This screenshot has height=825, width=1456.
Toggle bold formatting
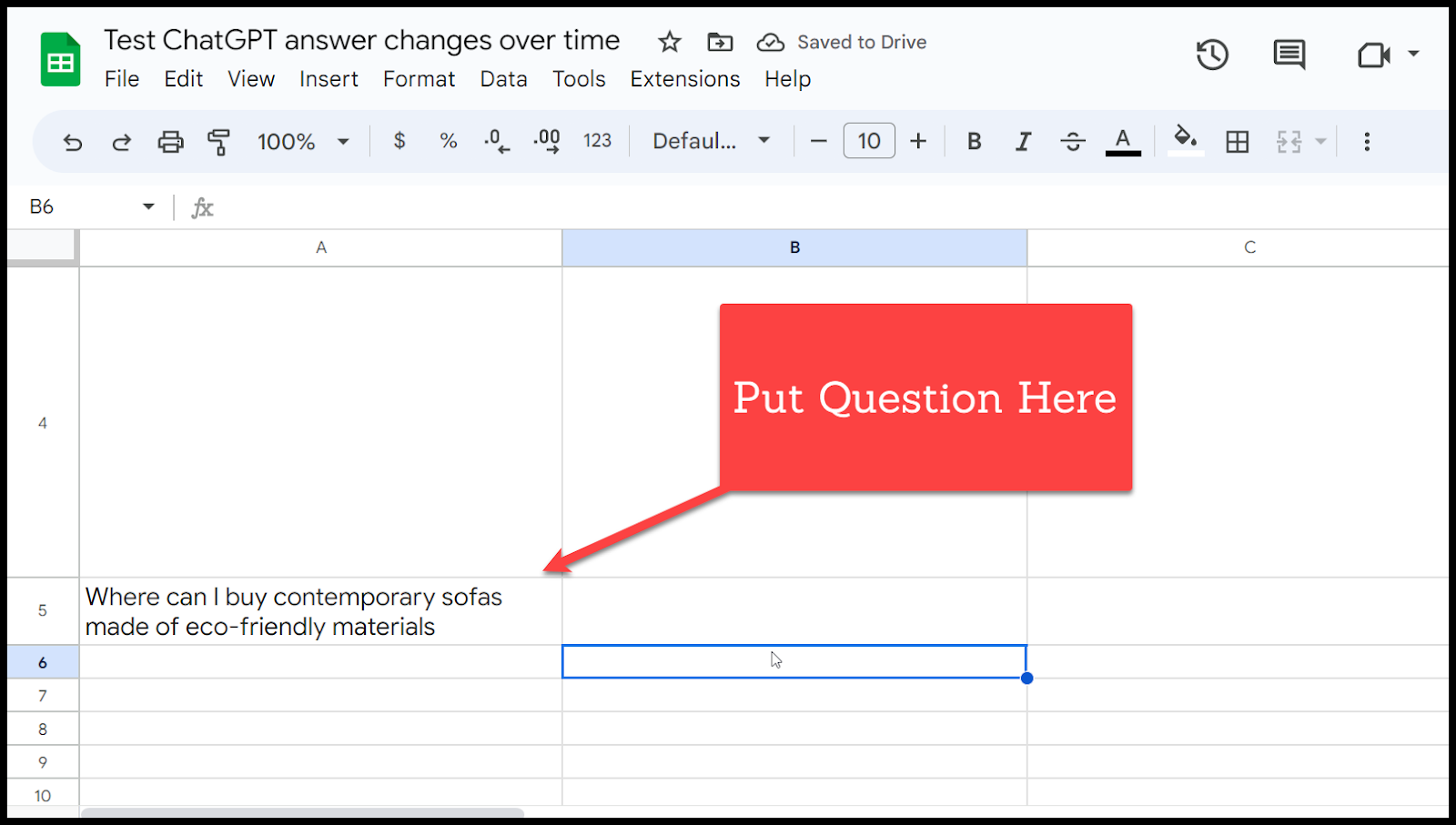coord(974,142)
